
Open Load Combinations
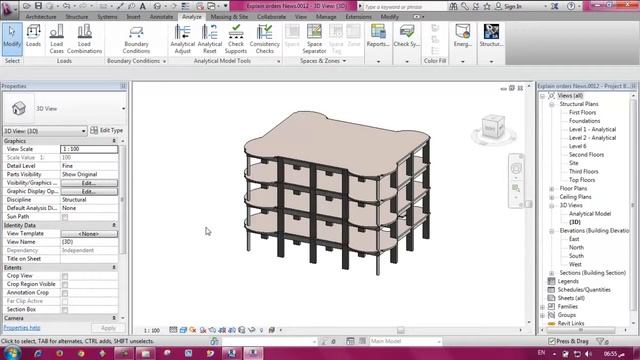tap(84, 39)
